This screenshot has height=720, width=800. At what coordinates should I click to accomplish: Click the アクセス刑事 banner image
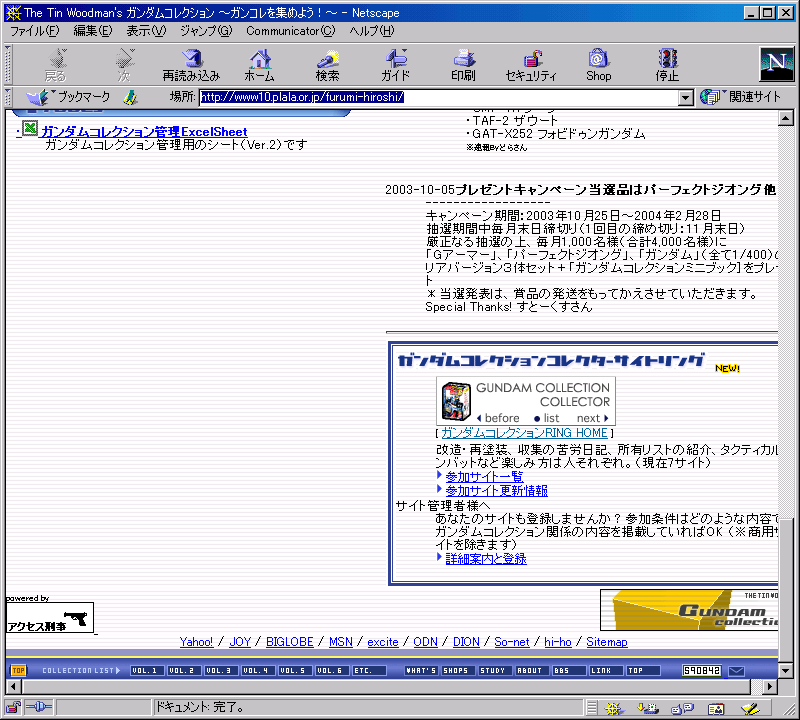click(x=50, y=617)
